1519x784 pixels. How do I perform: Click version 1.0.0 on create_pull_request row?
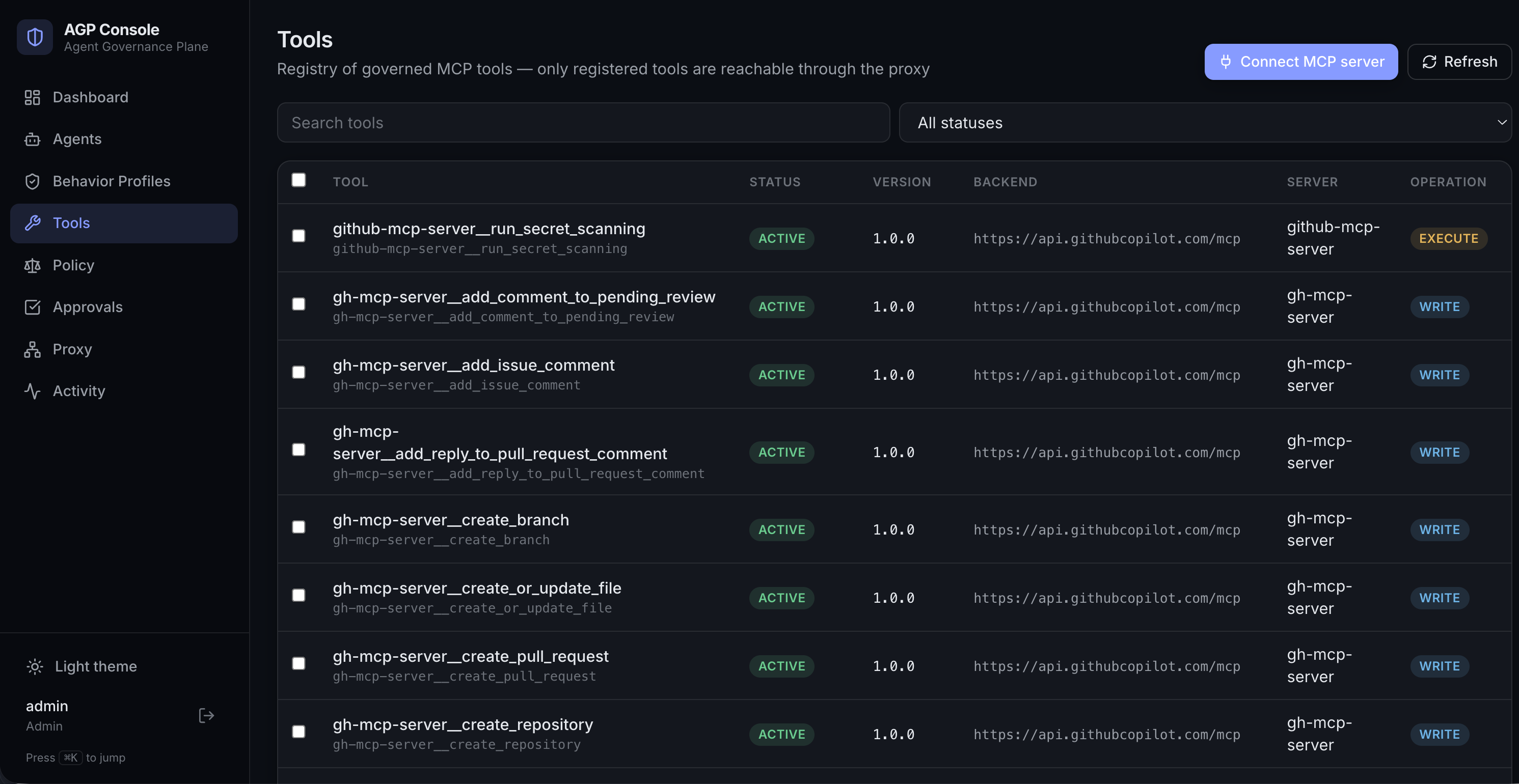click(x=893, y=666)
